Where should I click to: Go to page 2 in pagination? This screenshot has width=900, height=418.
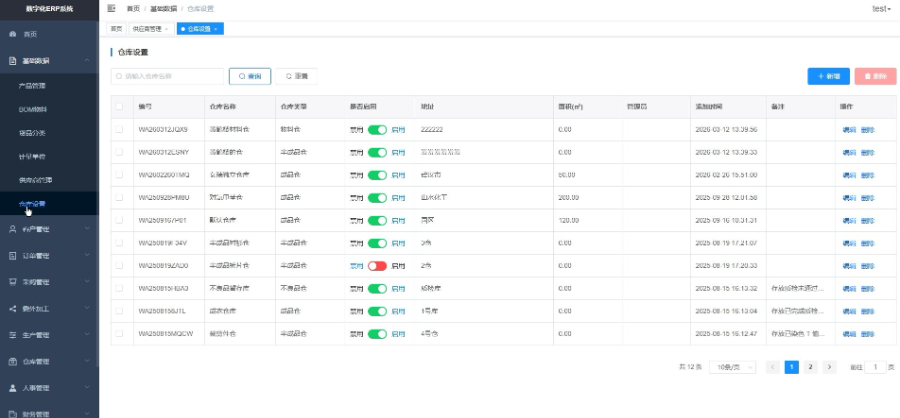[x=810, y=367]
